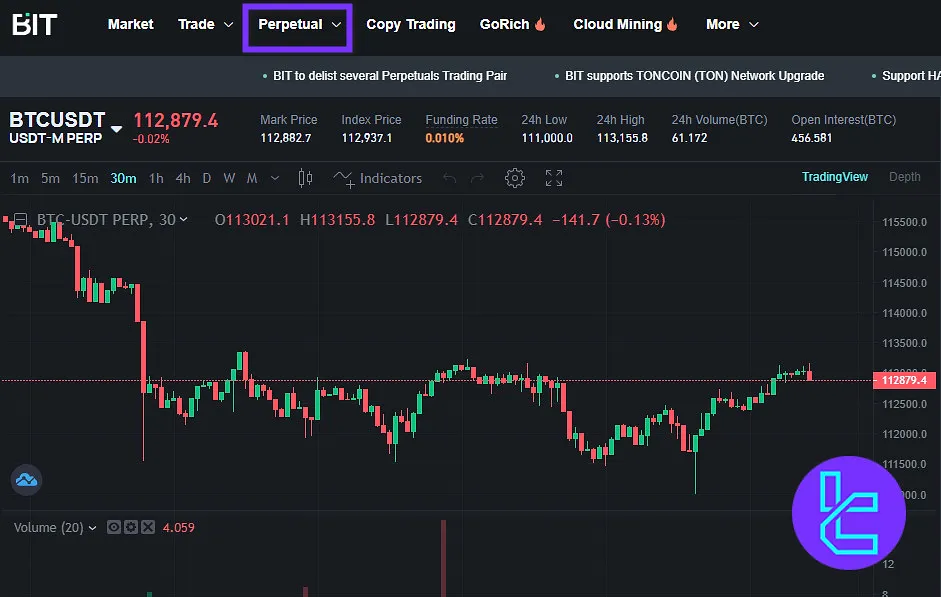The height and width of the screenshot is (597, 941).
Task: Switch chart view to Depth
Action: pos(904,177)
